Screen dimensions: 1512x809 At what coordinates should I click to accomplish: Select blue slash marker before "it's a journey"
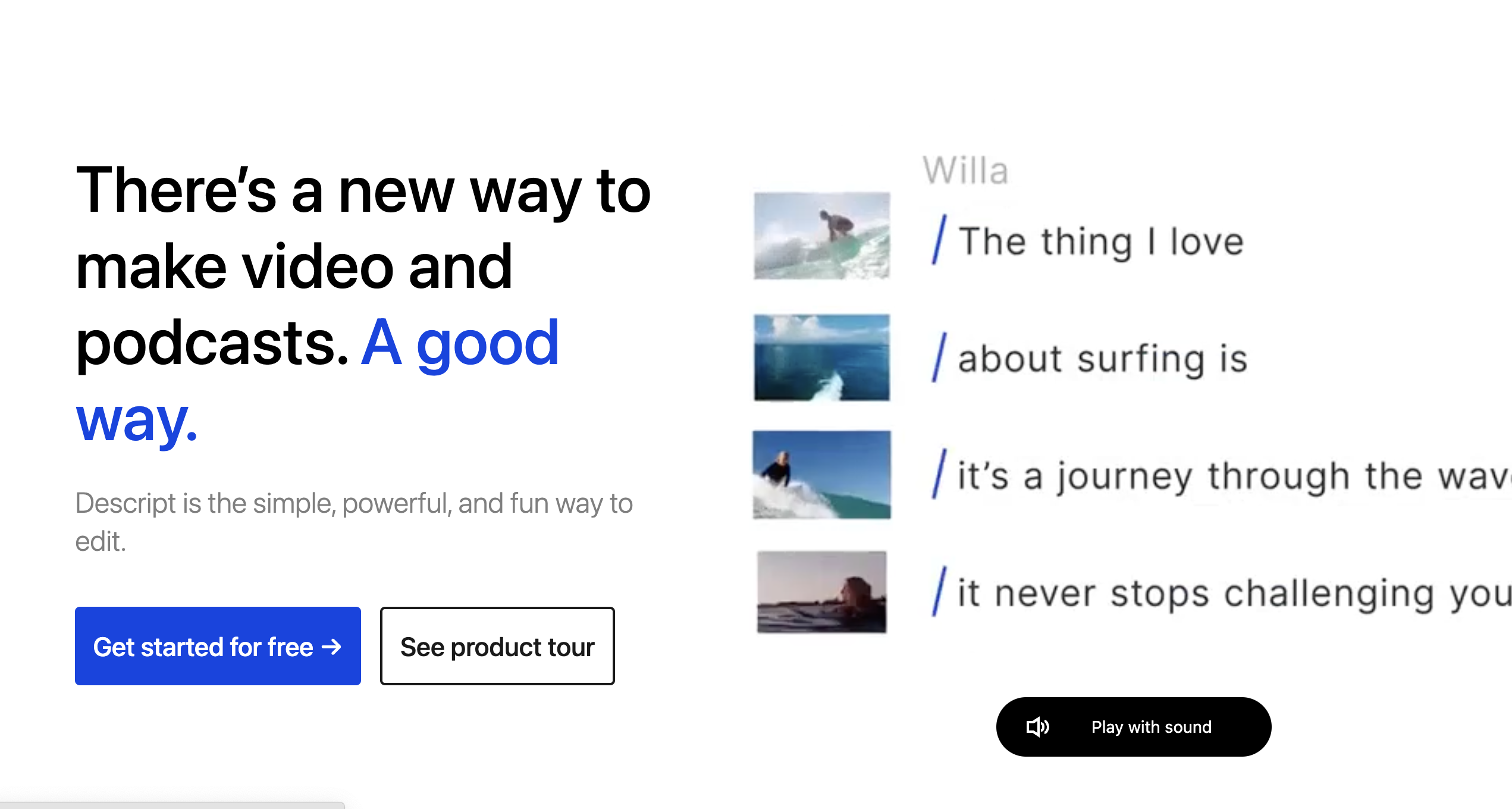939,474
